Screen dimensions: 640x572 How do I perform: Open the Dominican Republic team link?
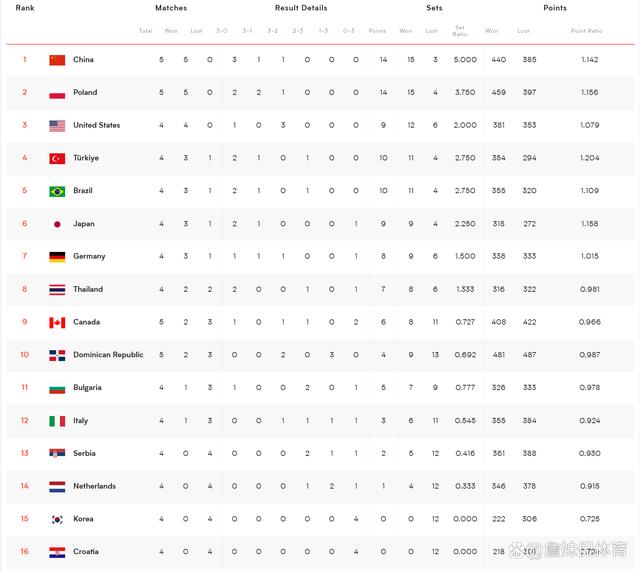click(108, 355)
